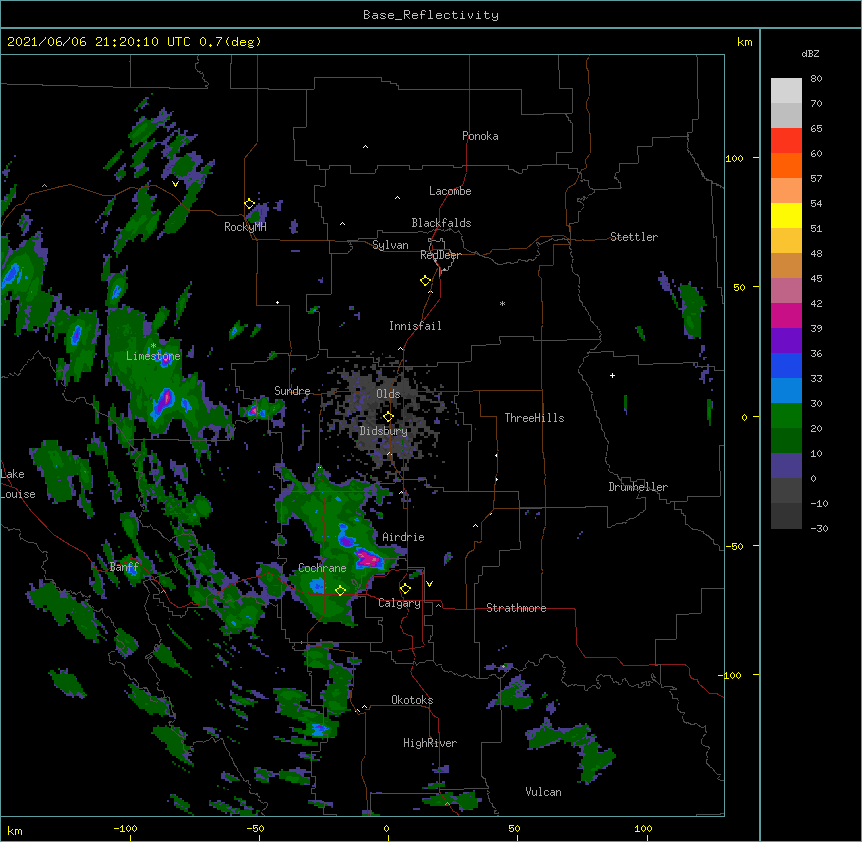Click the Olds town label

click(x=388, y=394)
